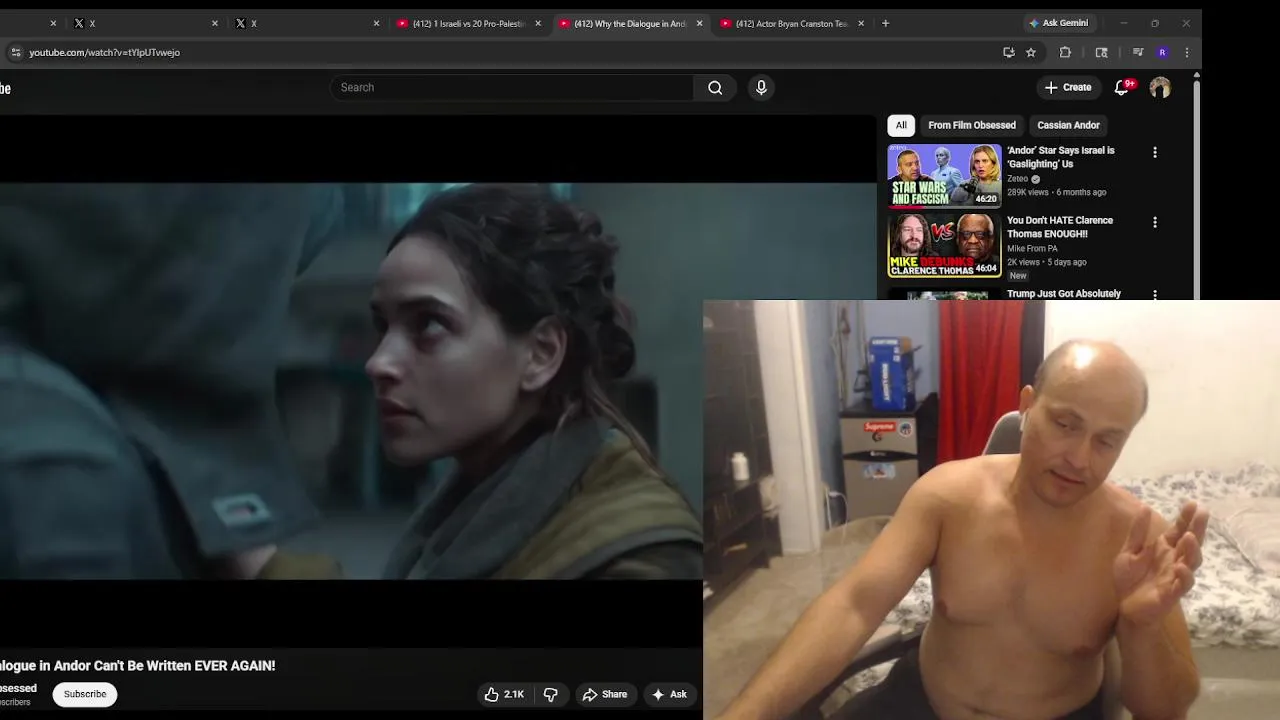This screenshot has height=720, width=1280.
Task: Switch to the 'Actor Bryan Cranston' tab
Action: [x=784, y=23]
